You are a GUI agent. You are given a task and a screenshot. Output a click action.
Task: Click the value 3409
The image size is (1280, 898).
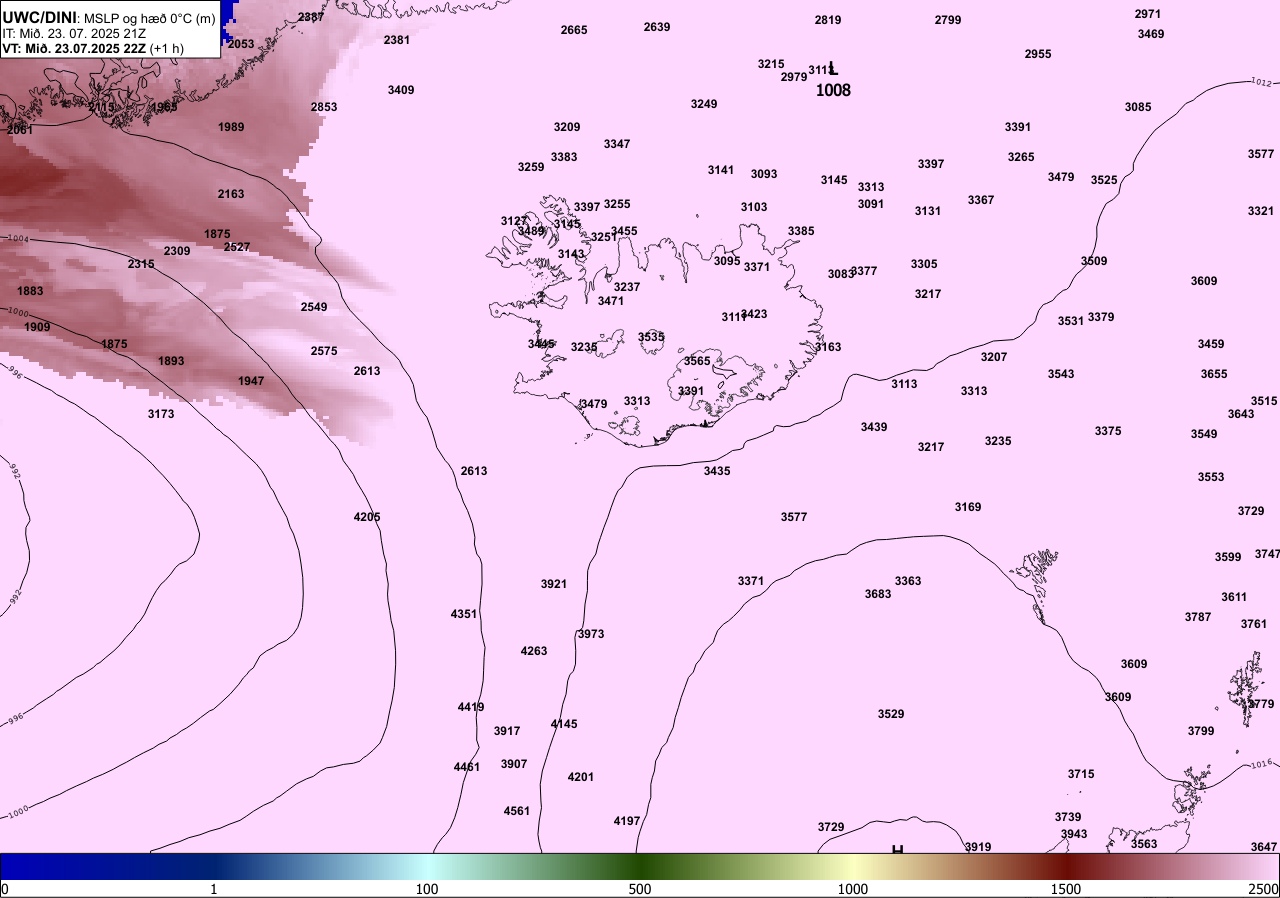pyautogui.click(x=401, y=90)
